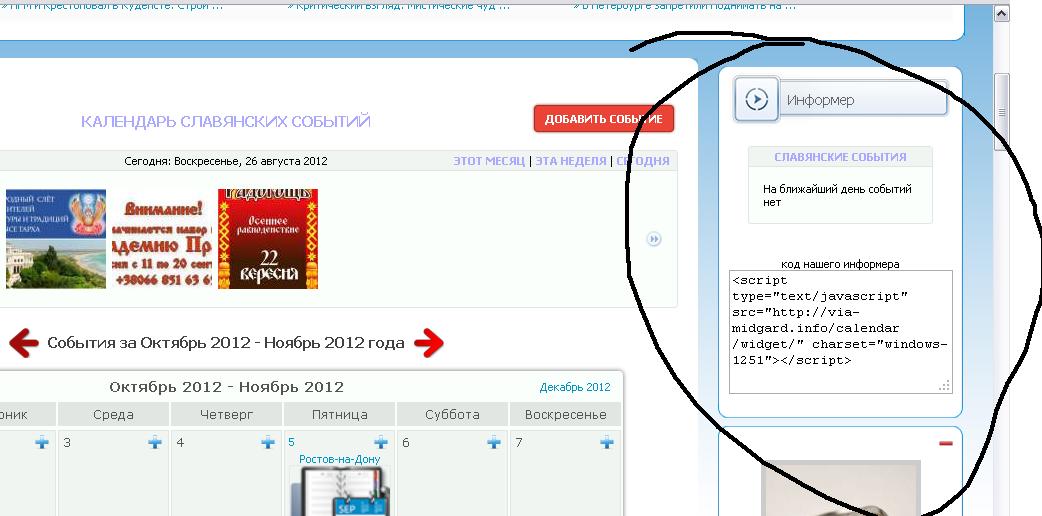The image size is (1042, 516).
Task: Add event on day 5 plus icon
Action: click(x=381, y=442)
